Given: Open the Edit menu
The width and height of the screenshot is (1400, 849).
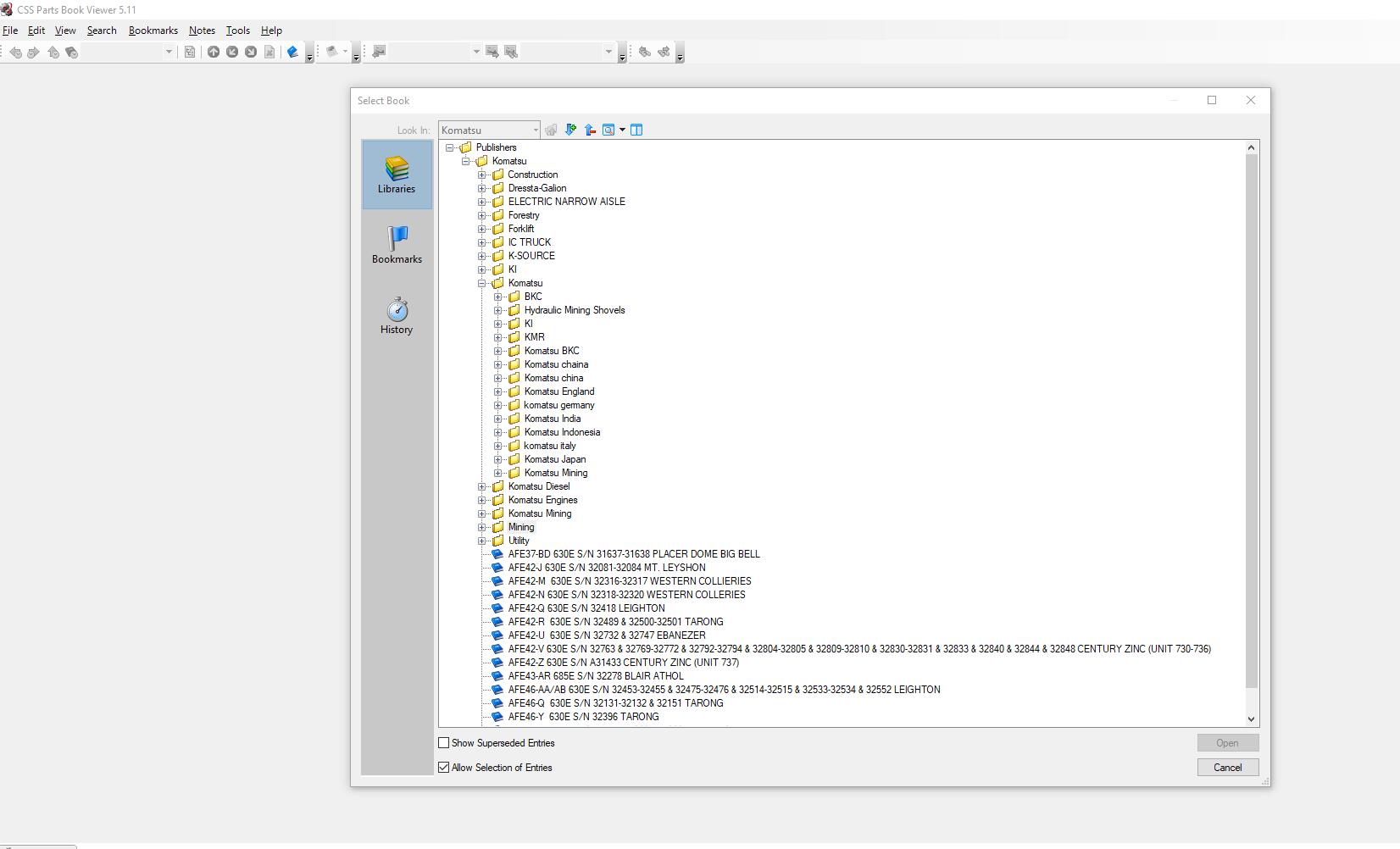Looking at the screenshot, I should pyautogui.click(x=36, y=31).
